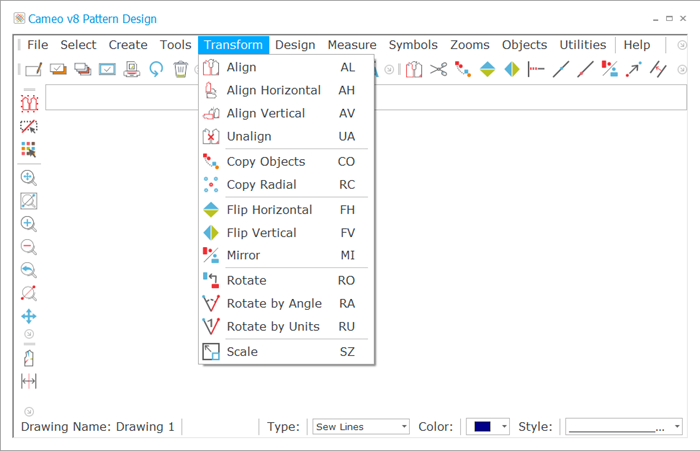Click the trash bin delete icon

[180, 70]
